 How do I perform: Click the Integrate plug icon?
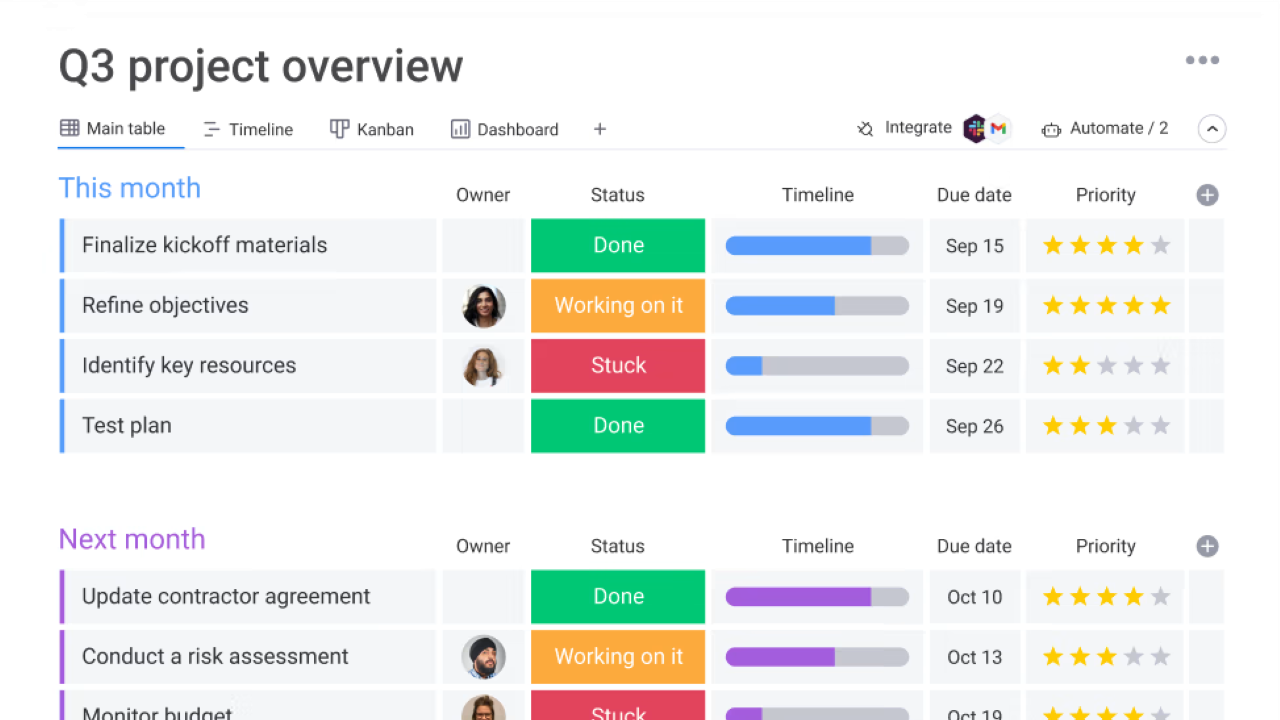pos(865,129)
